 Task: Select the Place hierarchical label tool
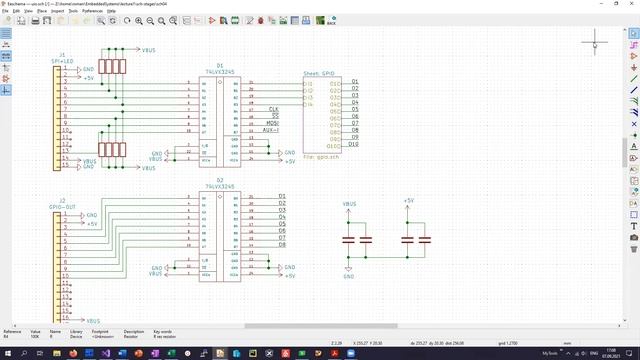click(634, 169)
